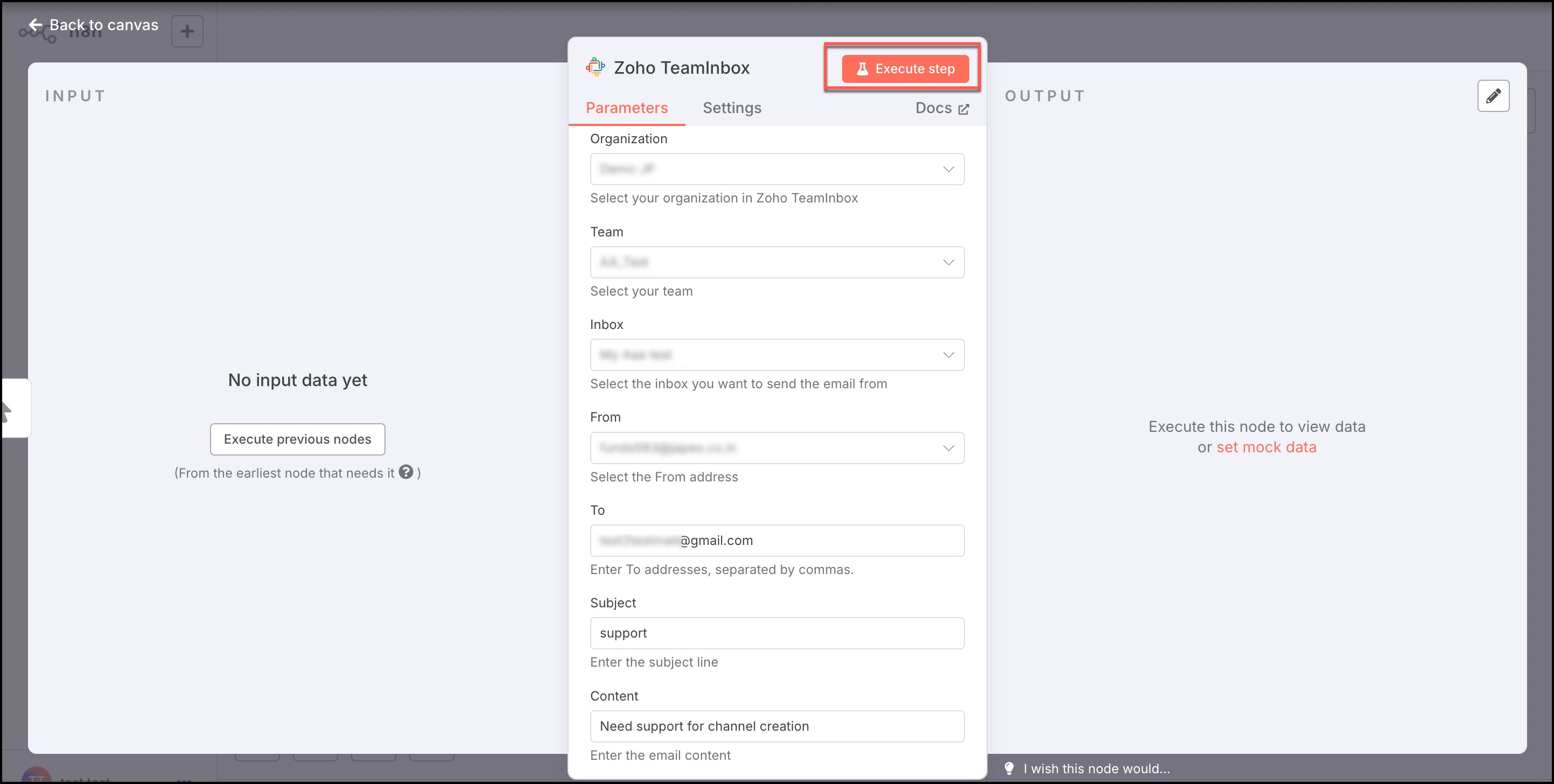Open Docs external link
This screenshot has height=784, width=1554.
click(942, 108)
